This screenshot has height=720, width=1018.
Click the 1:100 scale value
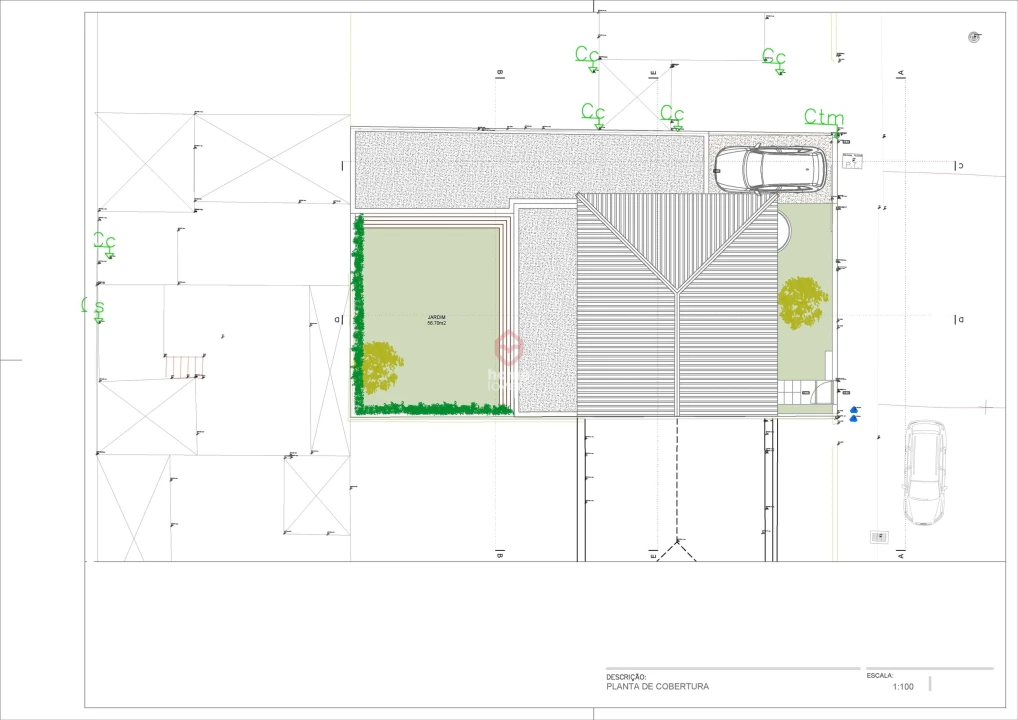pos(902,687)
